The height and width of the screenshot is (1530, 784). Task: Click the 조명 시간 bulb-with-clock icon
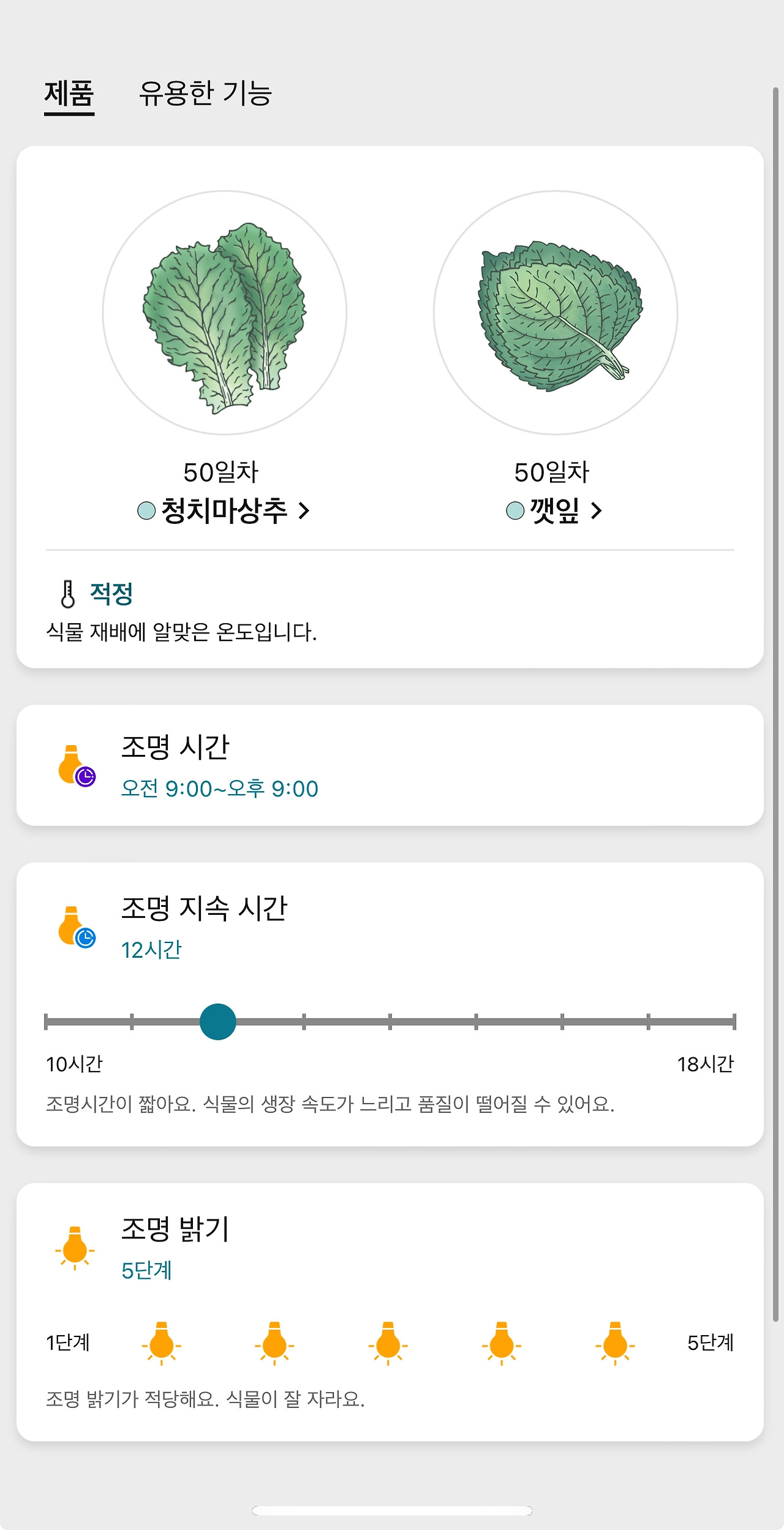click(x=77, y=765)
